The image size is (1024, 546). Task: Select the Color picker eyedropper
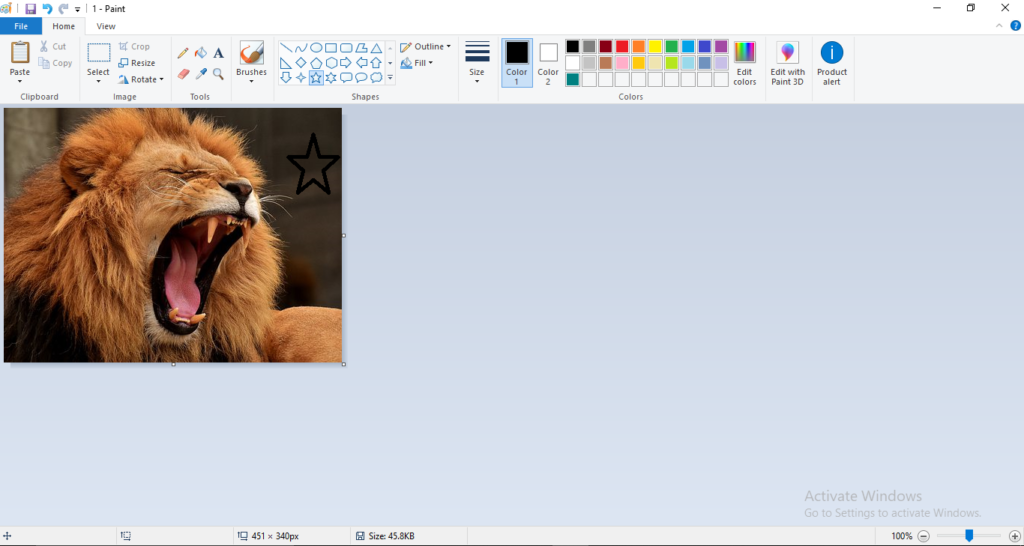pos(200,74)
